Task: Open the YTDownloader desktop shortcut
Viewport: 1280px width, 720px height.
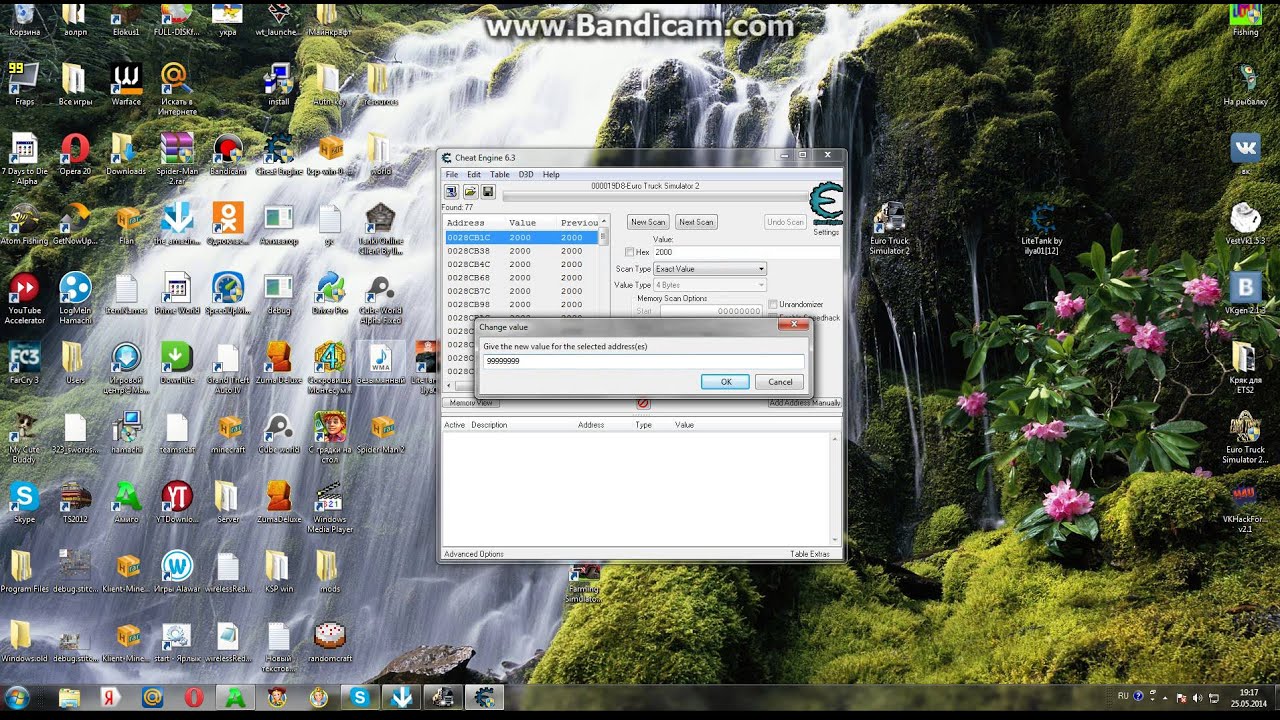Action: click(177, 502)
